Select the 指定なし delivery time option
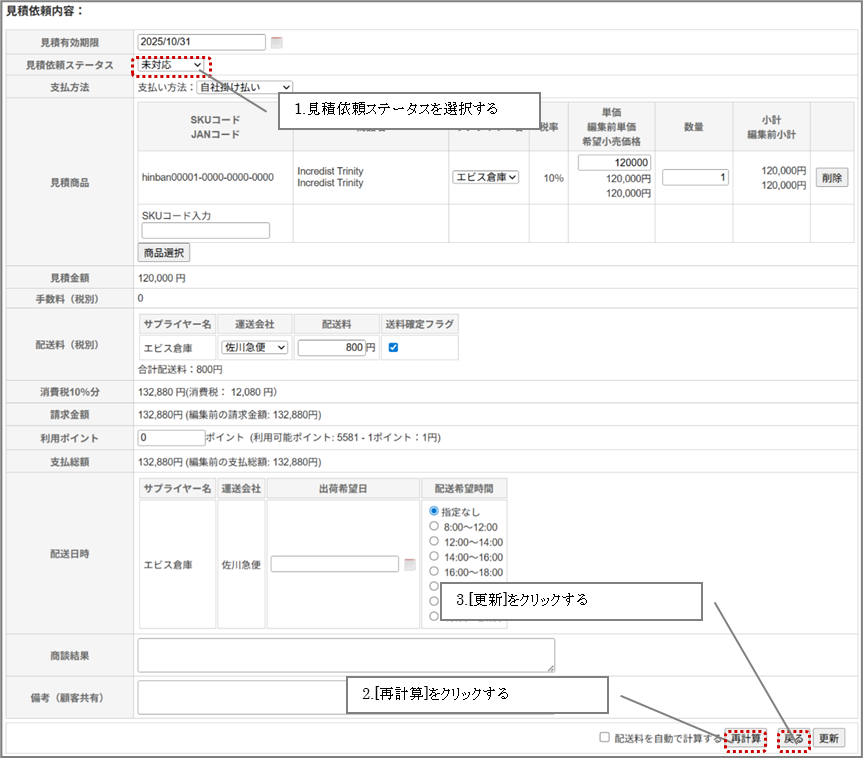The image size is (863, 758). (434, 511)
